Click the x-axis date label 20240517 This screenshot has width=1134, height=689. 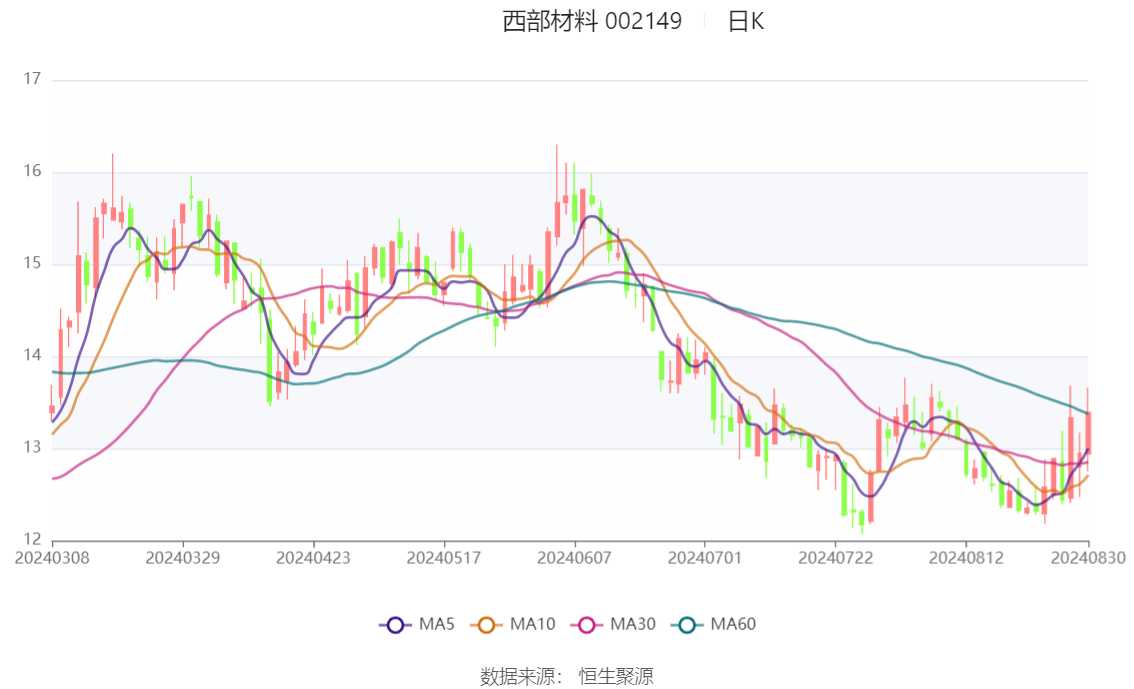(x=444, y=558)
